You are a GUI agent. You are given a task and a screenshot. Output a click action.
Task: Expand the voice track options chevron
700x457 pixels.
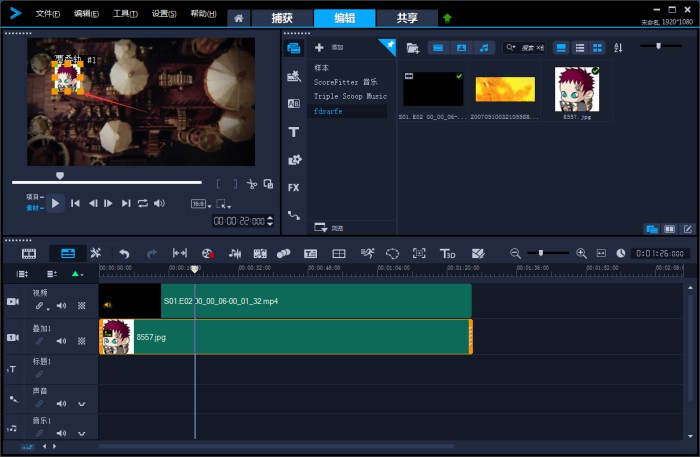tap(81, 404)
